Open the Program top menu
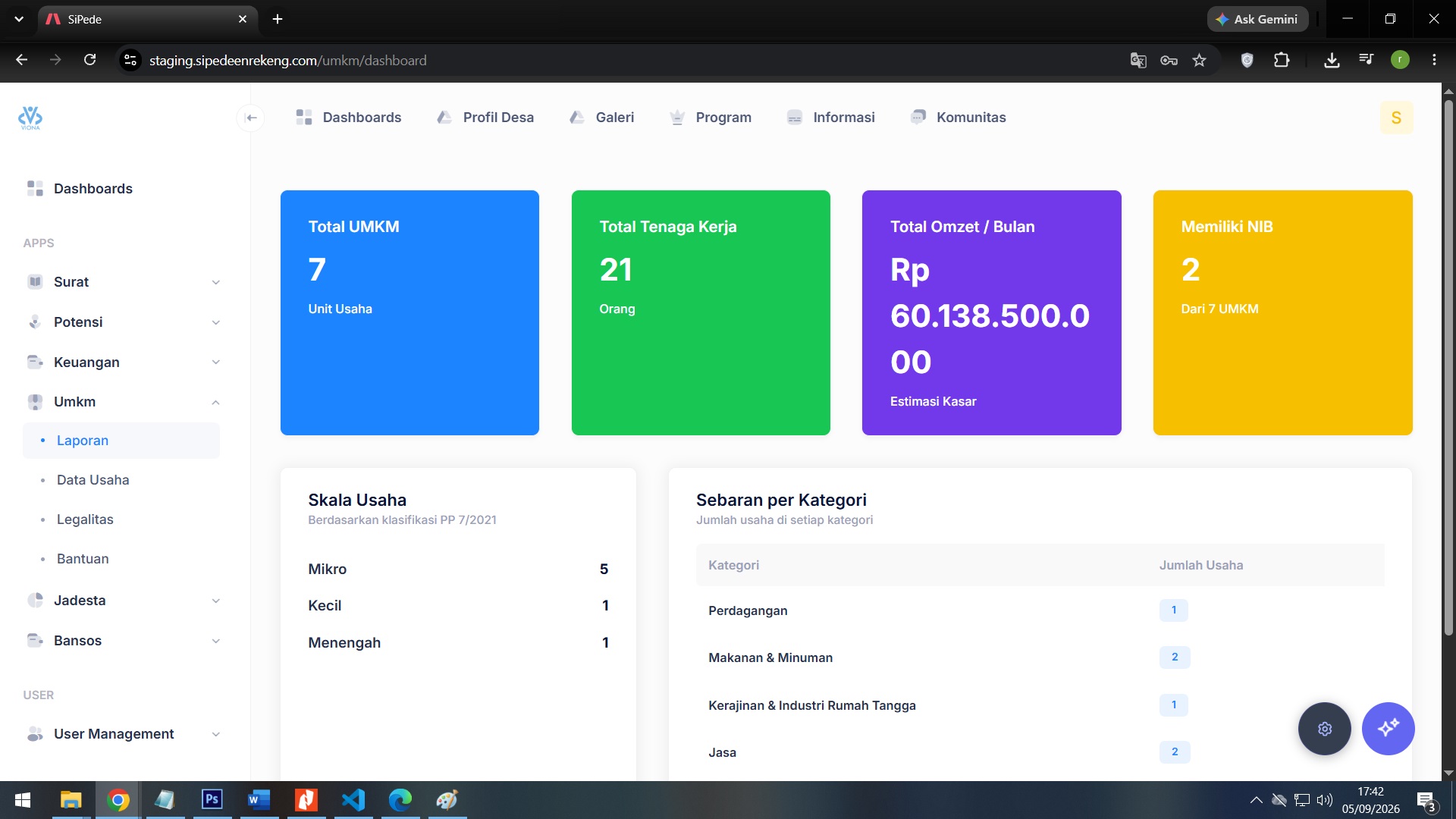 pos(711,118)
